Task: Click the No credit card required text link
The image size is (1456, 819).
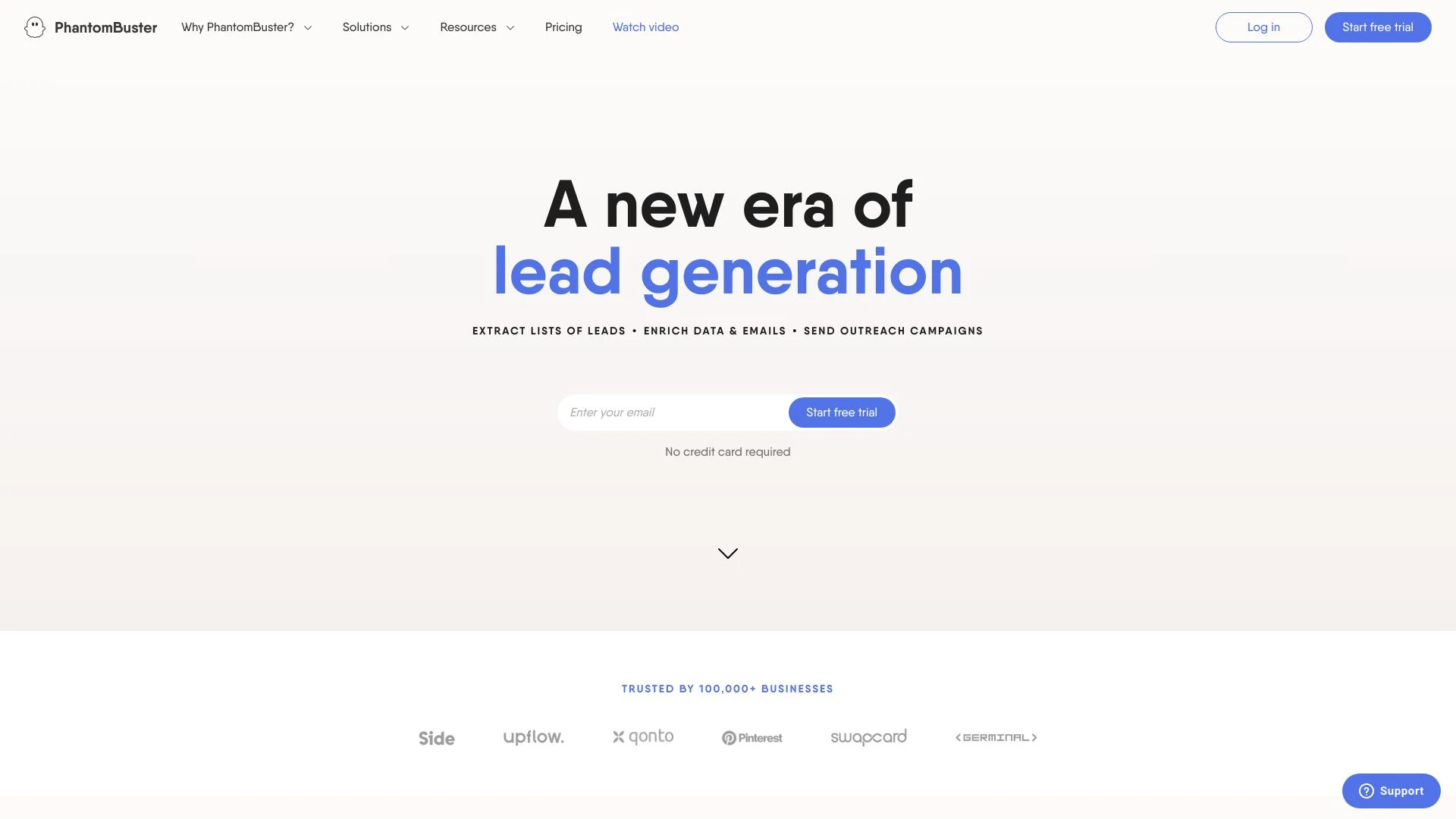Action: (x=727, y=452)
